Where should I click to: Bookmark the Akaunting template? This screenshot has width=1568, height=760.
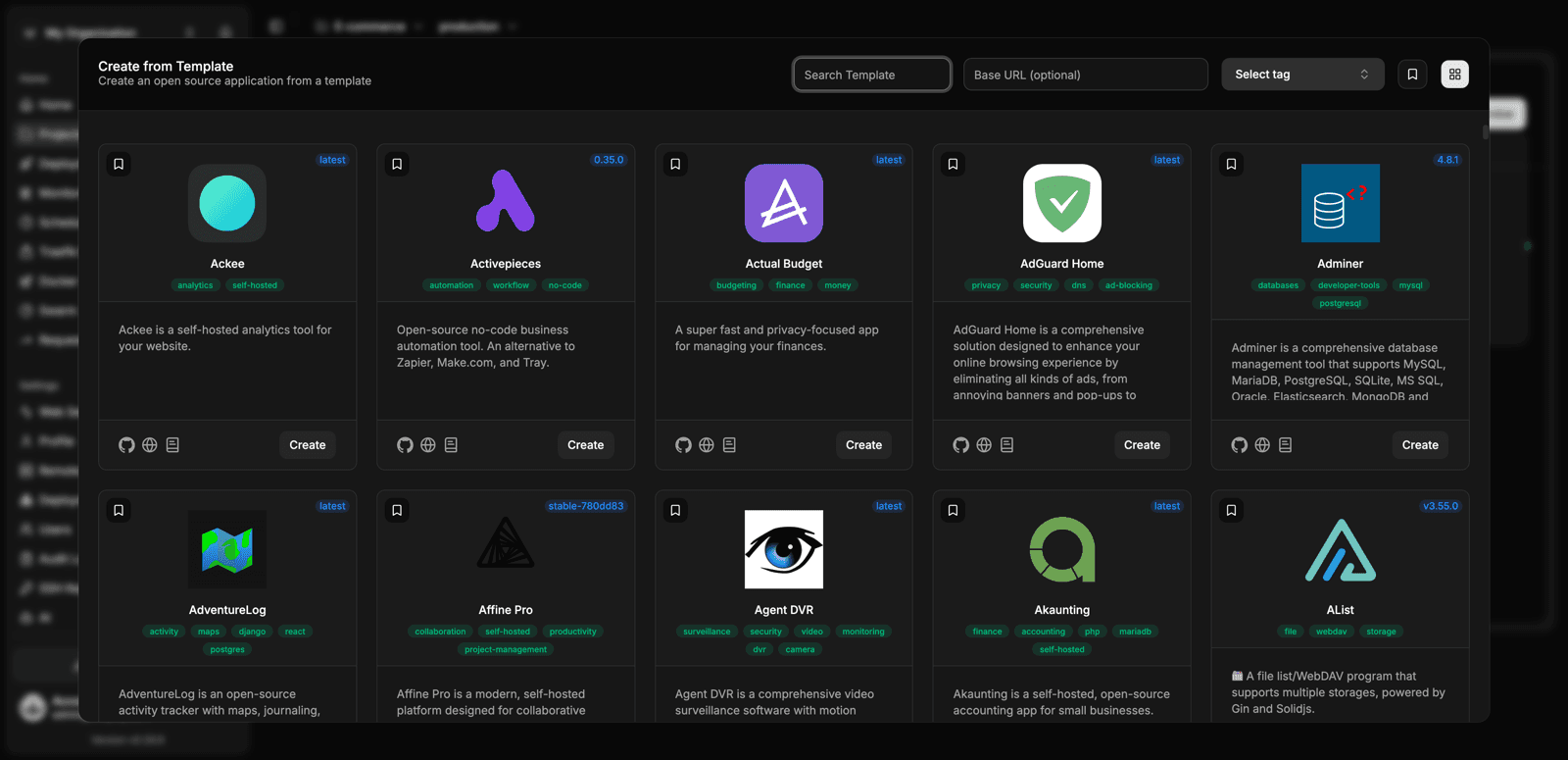point(953,510)
